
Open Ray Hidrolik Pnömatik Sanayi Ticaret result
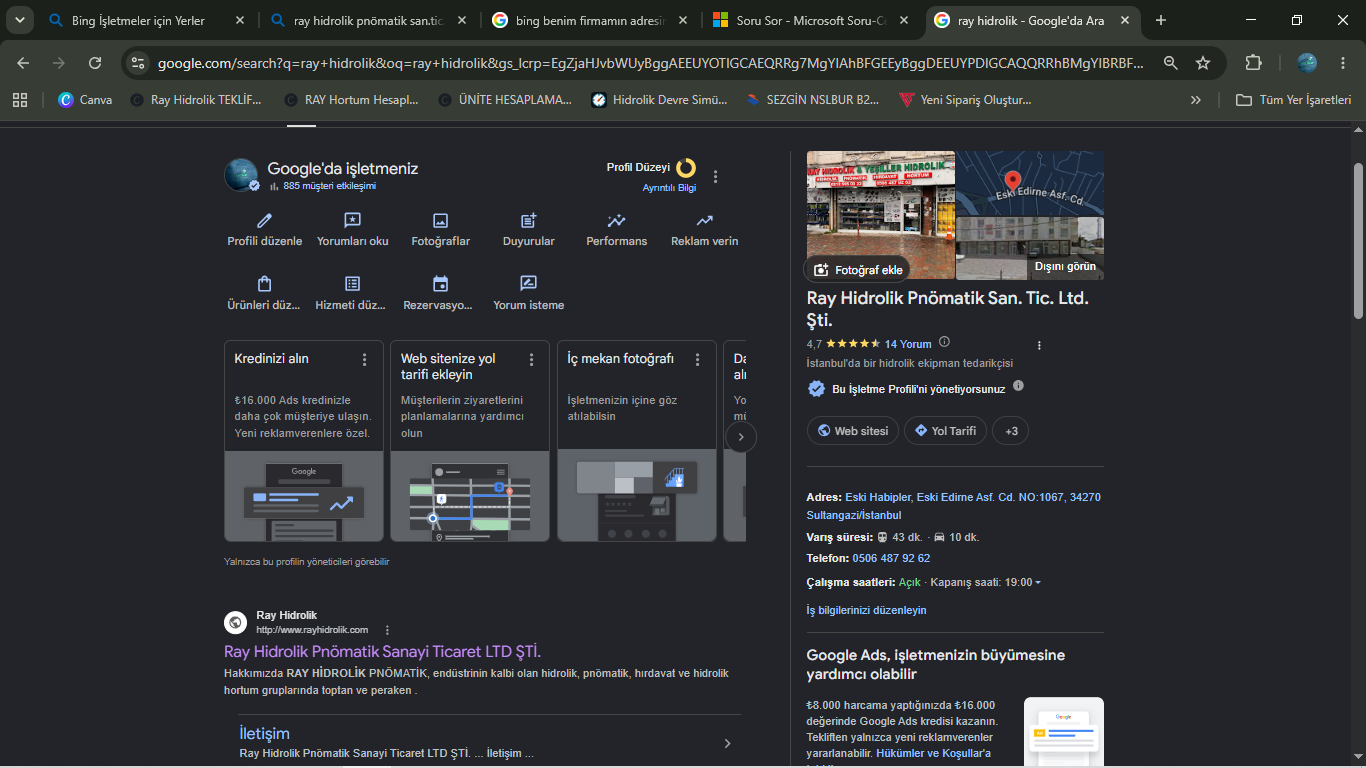pos(383,651)
